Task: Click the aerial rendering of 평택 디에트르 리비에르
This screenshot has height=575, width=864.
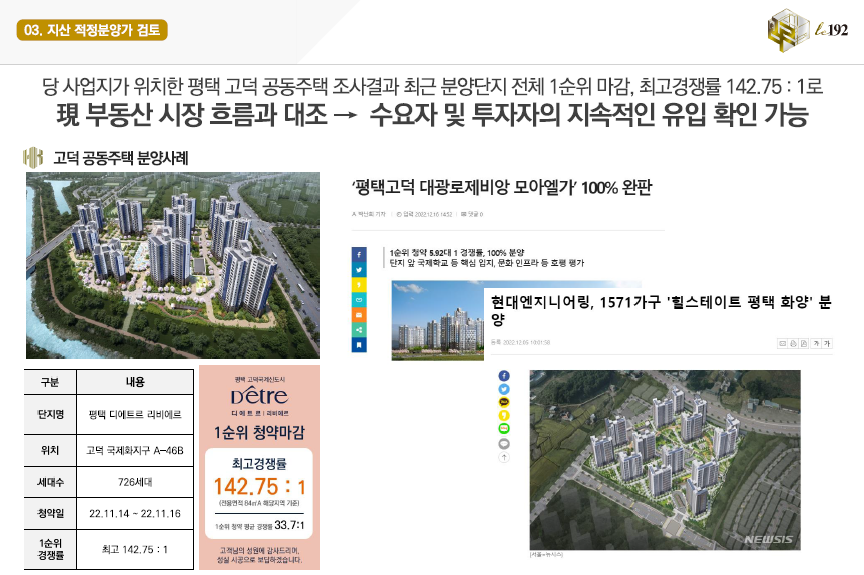Action: (x=173, y=265)
